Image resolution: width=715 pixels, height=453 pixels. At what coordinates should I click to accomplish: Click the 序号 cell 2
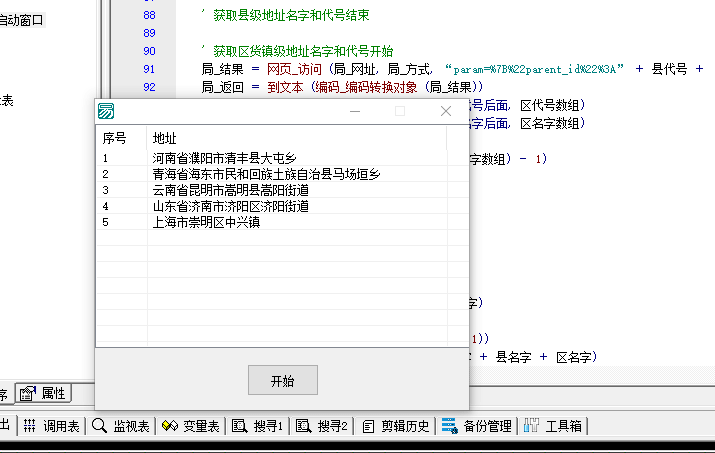pos(105,174)
